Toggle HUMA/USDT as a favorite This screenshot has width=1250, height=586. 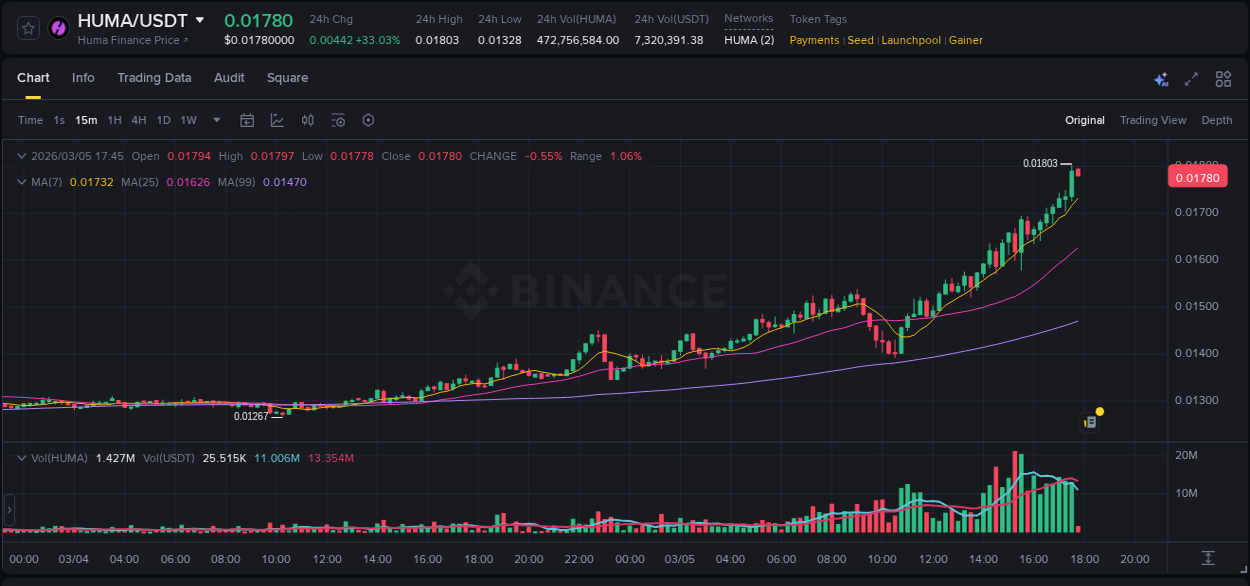point(27,27)
